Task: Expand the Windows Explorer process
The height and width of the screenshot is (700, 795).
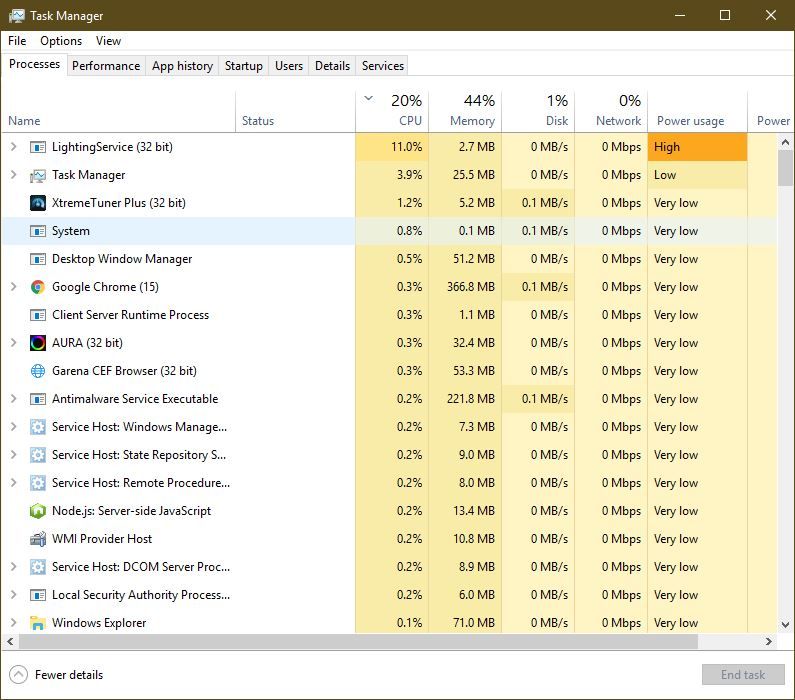Action: point(14,622)
